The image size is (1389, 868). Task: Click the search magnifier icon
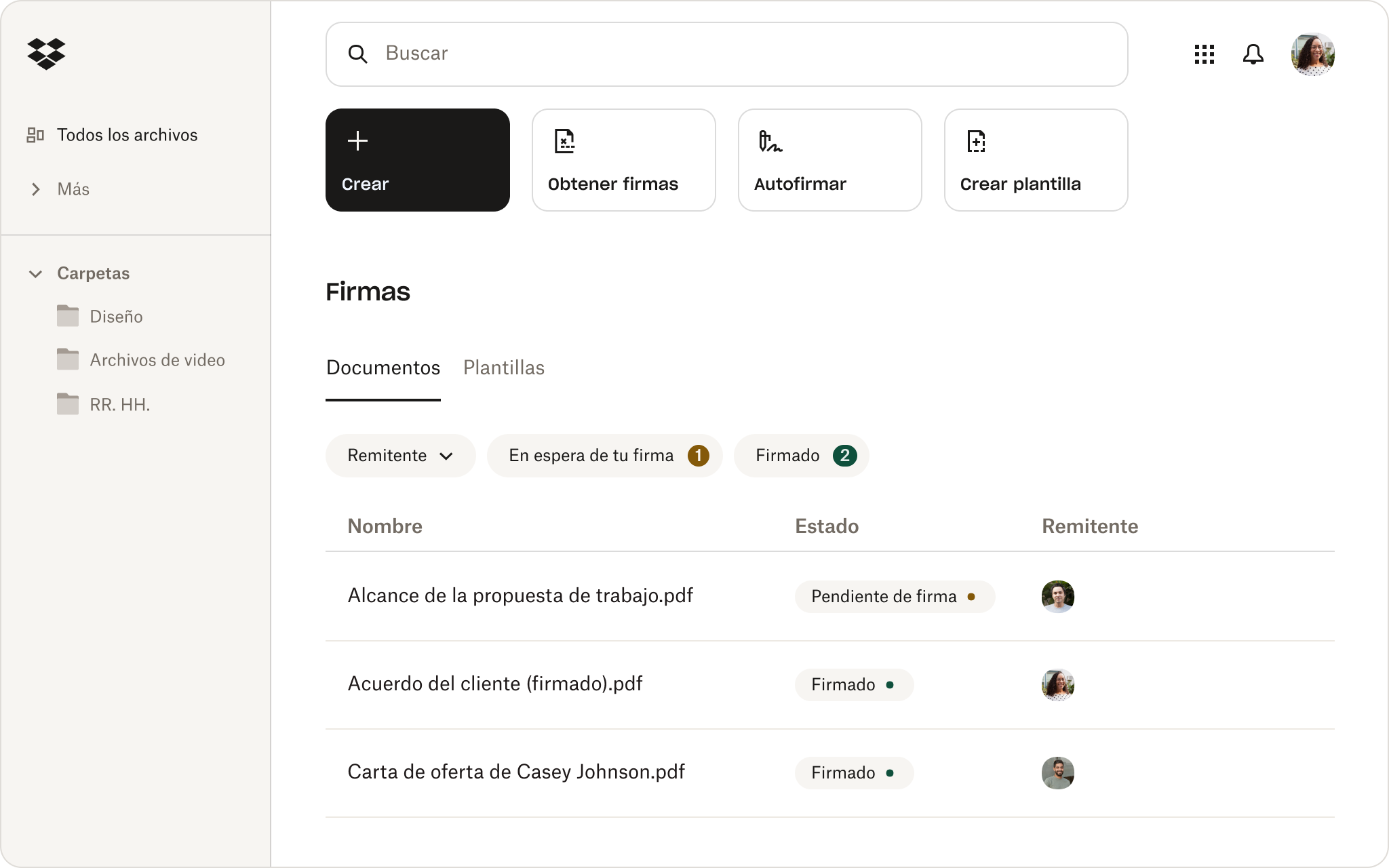point(357,54)
